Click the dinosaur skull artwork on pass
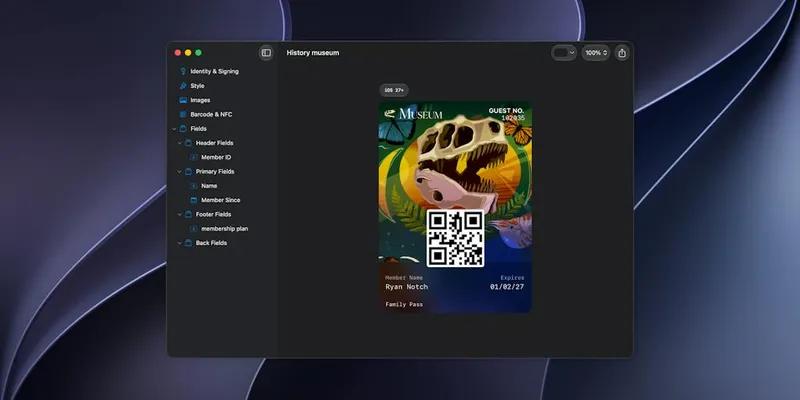The width and height of the screenshot is (800, 400). coord(462,163)
